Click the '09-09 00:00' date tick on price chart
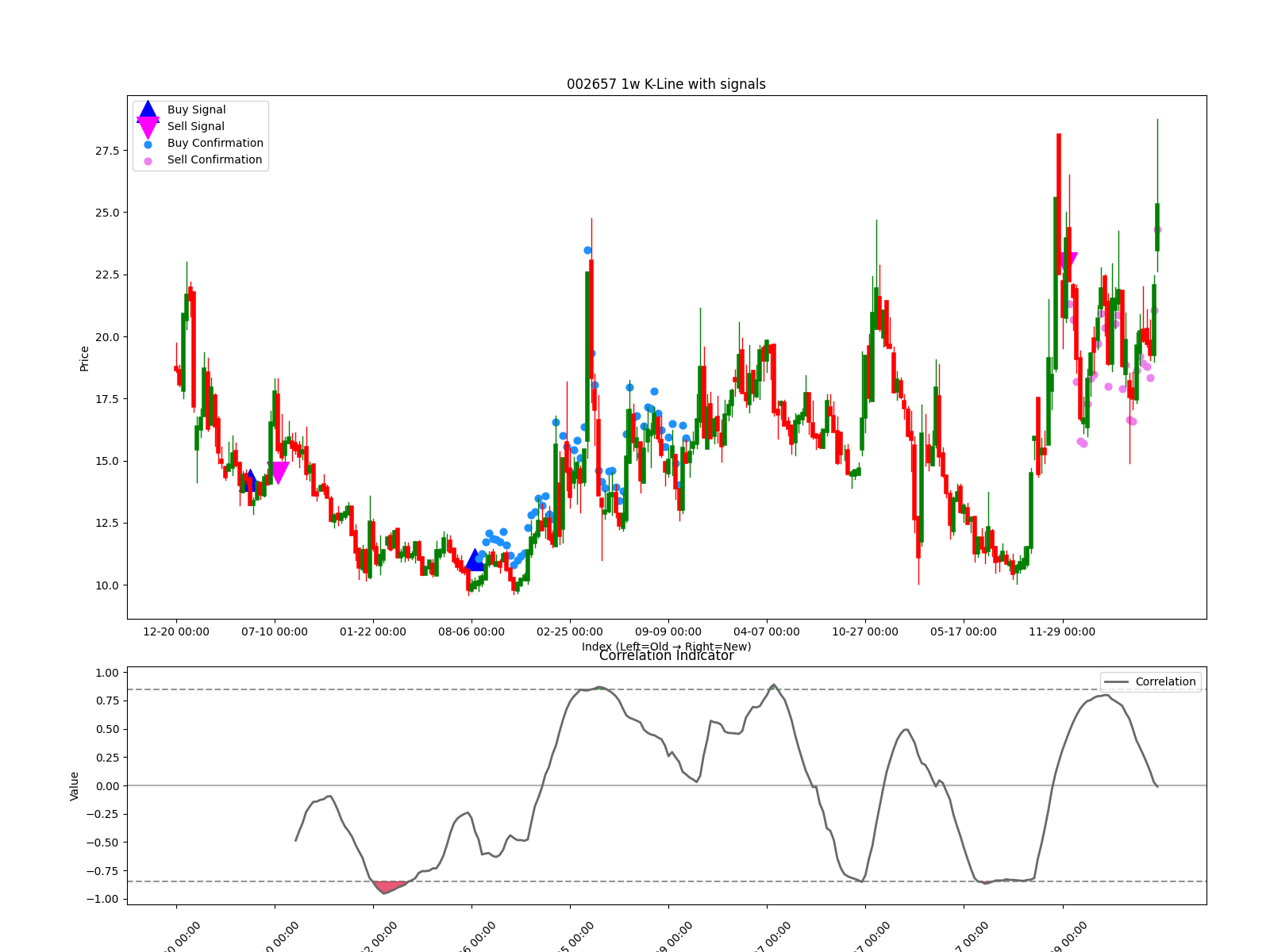This screenshot has width=1270, height=952. [x=668, y=631]
